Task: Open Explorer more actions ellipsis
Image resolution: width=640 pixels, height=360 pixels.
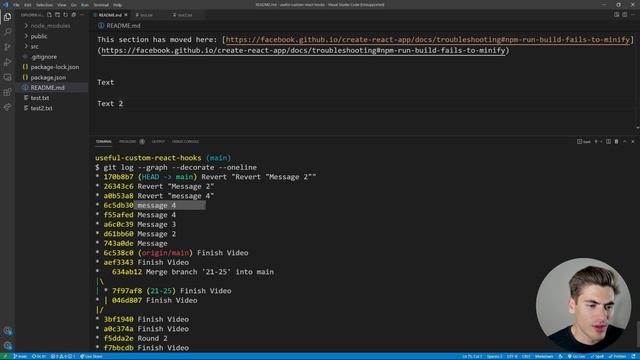Action: click(x=82, y=15)
